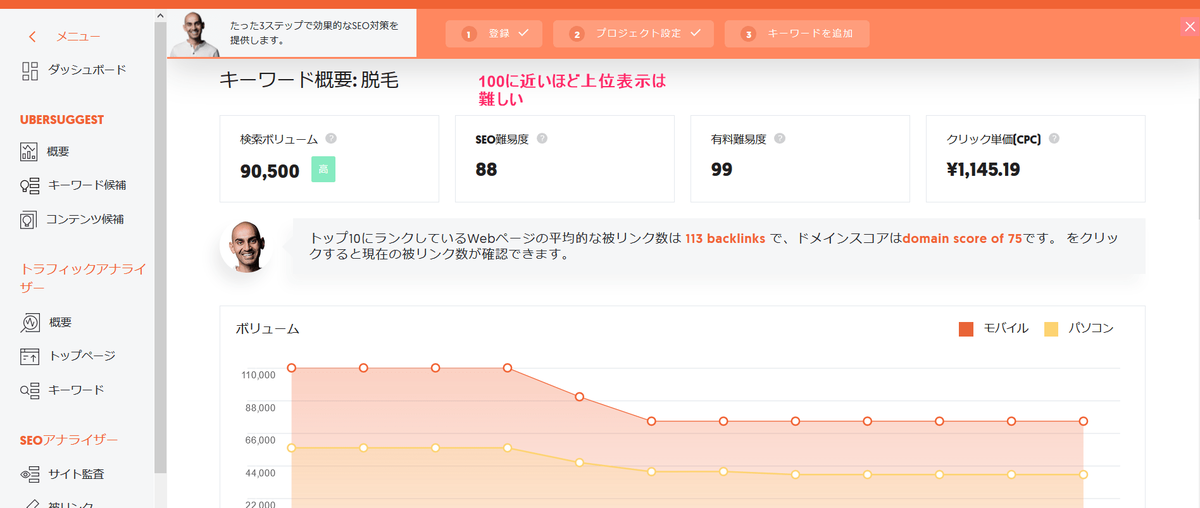Click the 113 backlinks link
Image resolution: width=1200 pixels, height=508 pixels.
(x=725, y=239)
